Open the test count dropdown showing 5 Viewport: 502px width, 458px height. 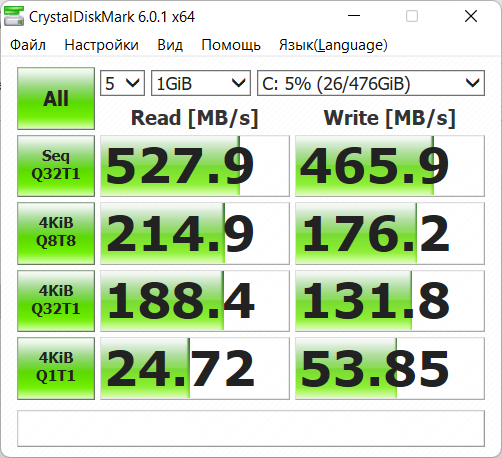click(122, 83)
